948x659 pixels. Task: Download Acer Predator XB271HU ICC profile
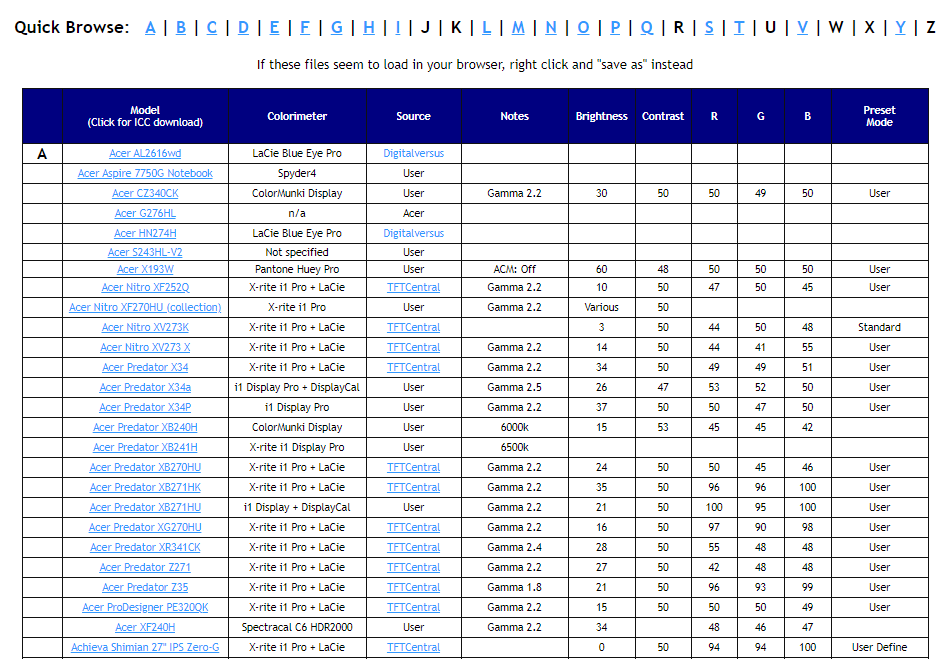click(x=145, y=507)
